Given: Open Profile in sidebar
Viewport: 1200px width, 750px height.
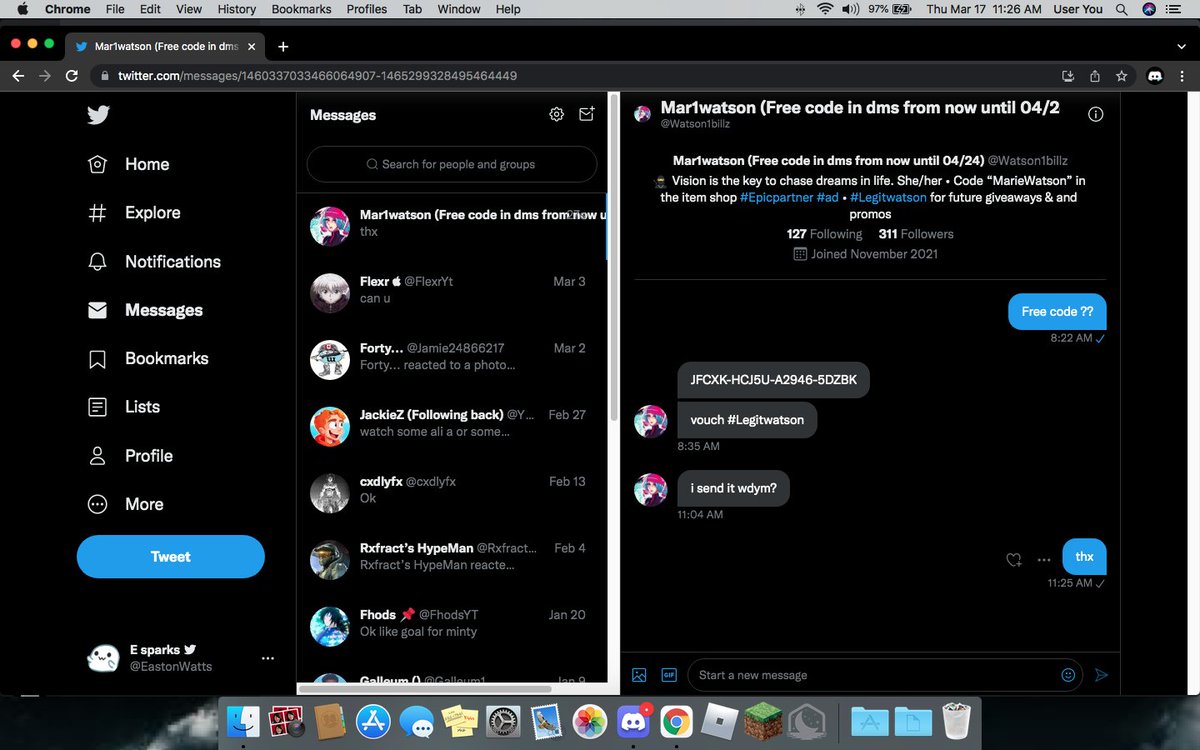Looking at the screenshot, I should coord(130,456).
